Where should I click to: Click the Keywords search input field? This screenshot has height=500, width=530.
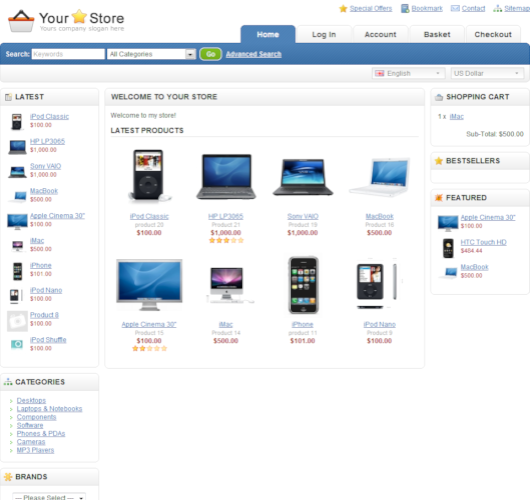(68, 54)
